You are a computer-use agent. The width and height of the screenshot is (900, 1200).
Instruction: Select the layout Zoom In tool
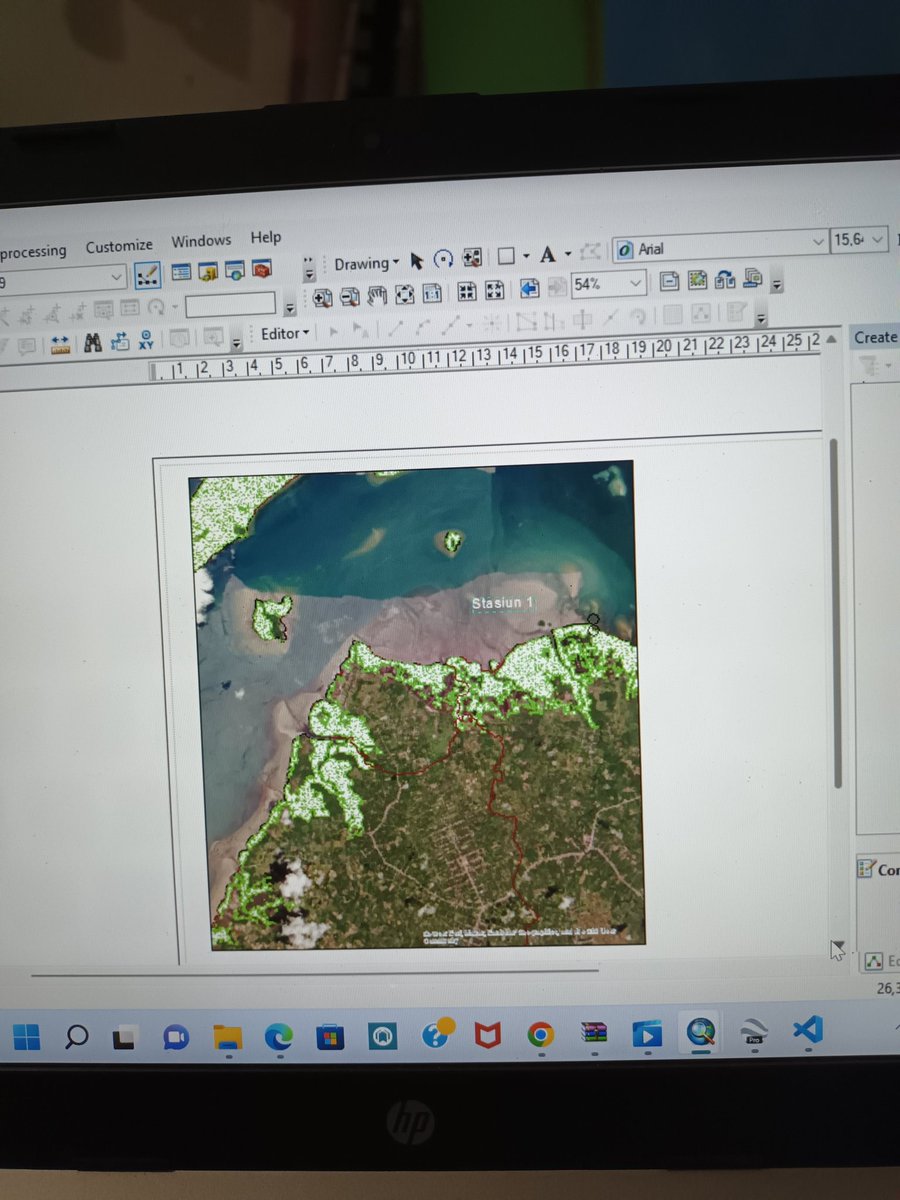pyautogui.click(x=323, y=297)
